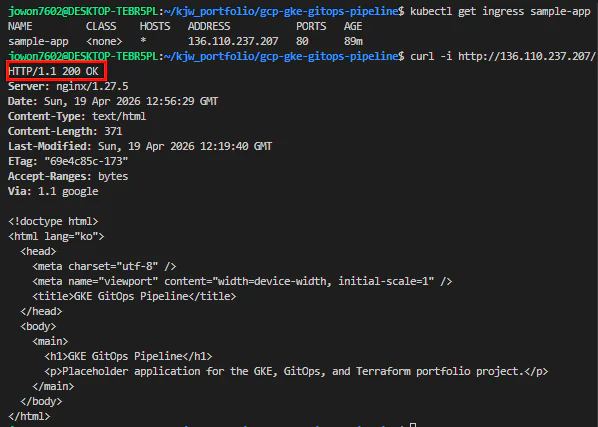Click the '<html lang="ko">' line
This screenshot has height=427, width=598.
(56, 236)
